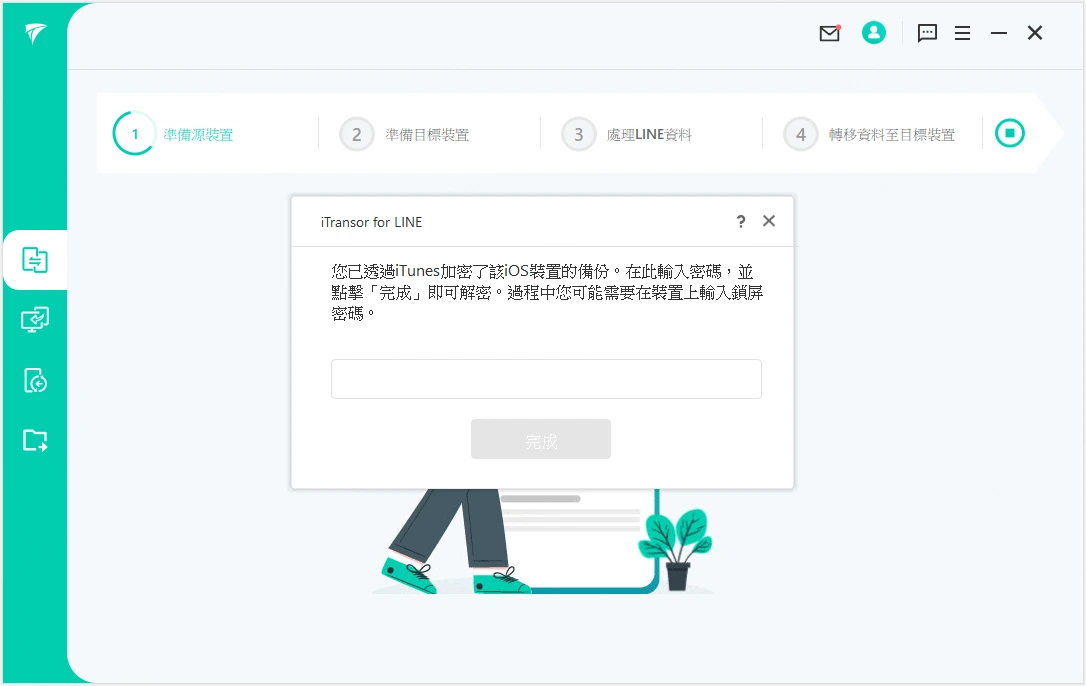Click step 2 準備目標裝置
Image resolution: width=1086 pixels, height=686 pixels.
[404, 134]
